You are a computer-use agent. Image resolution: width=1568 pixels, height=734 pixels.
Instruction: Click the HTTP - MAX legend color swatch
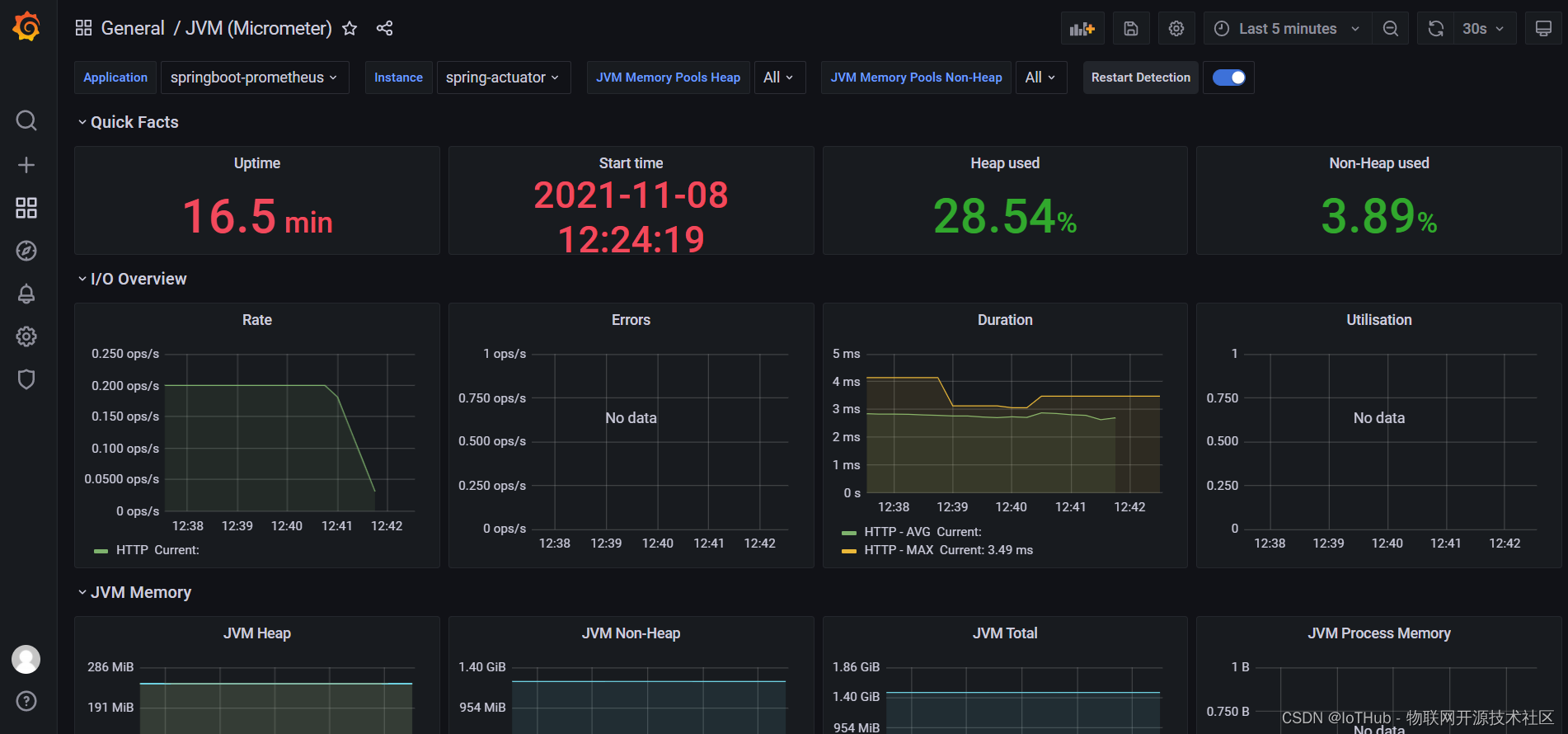tap(849, 551)
